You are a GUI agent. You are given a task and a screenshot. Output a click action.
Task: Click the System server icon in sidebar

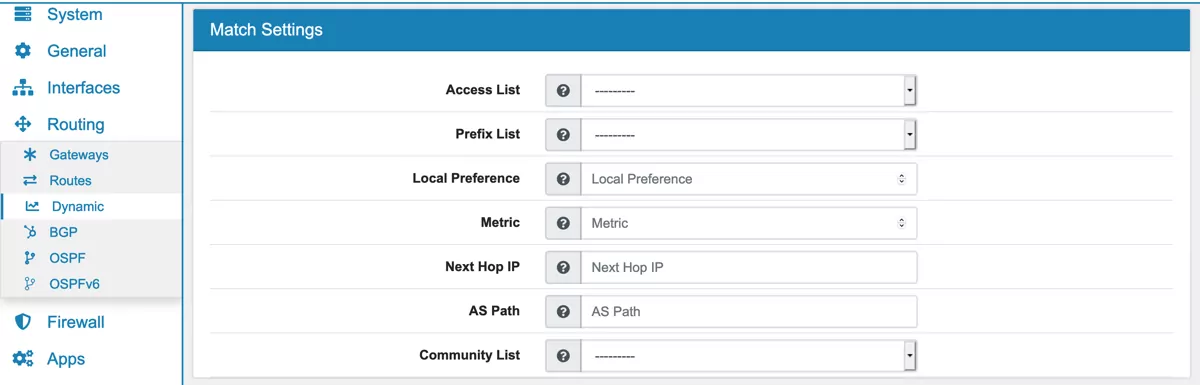[22, 14]
